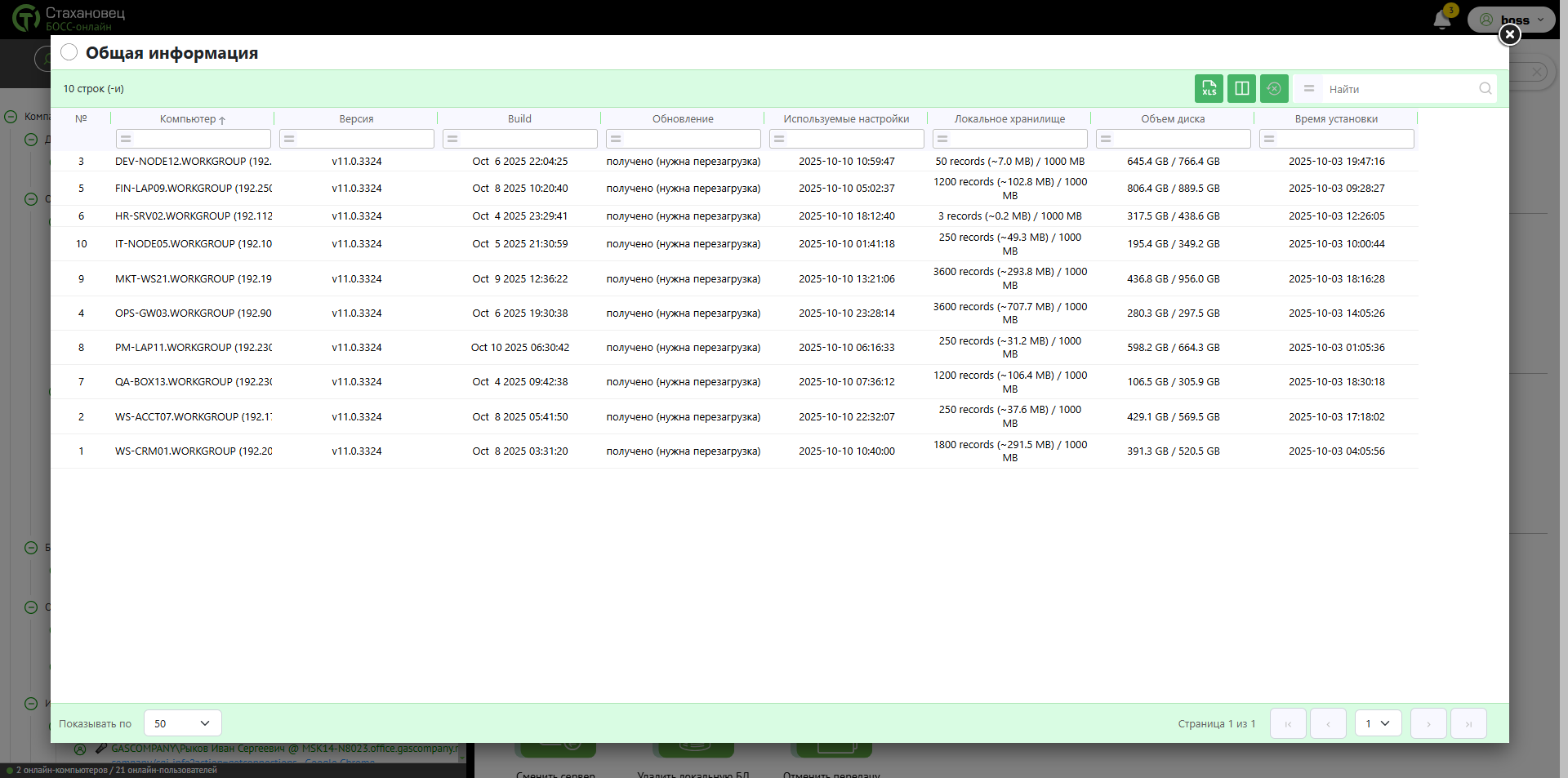
Task: Sort by the Время установки column header
Action: [1336, 119]
